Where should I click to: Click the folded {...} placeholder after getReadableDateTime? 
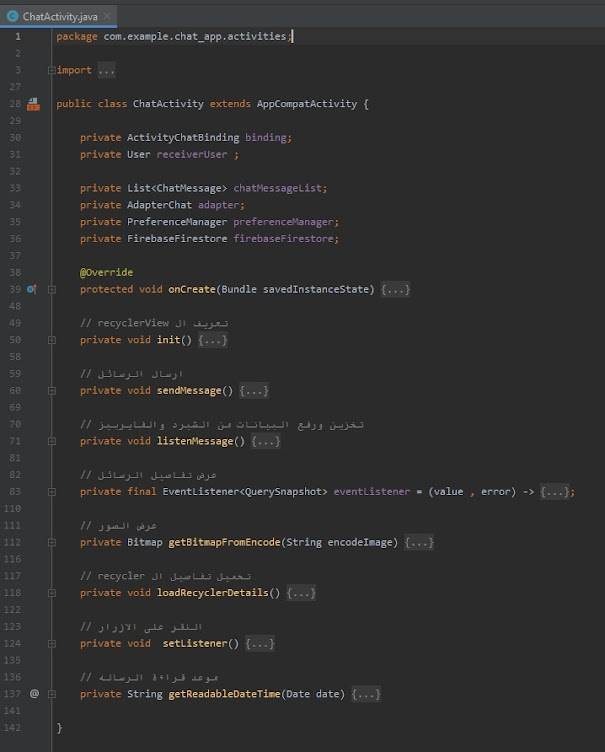[x=366, y=694]
